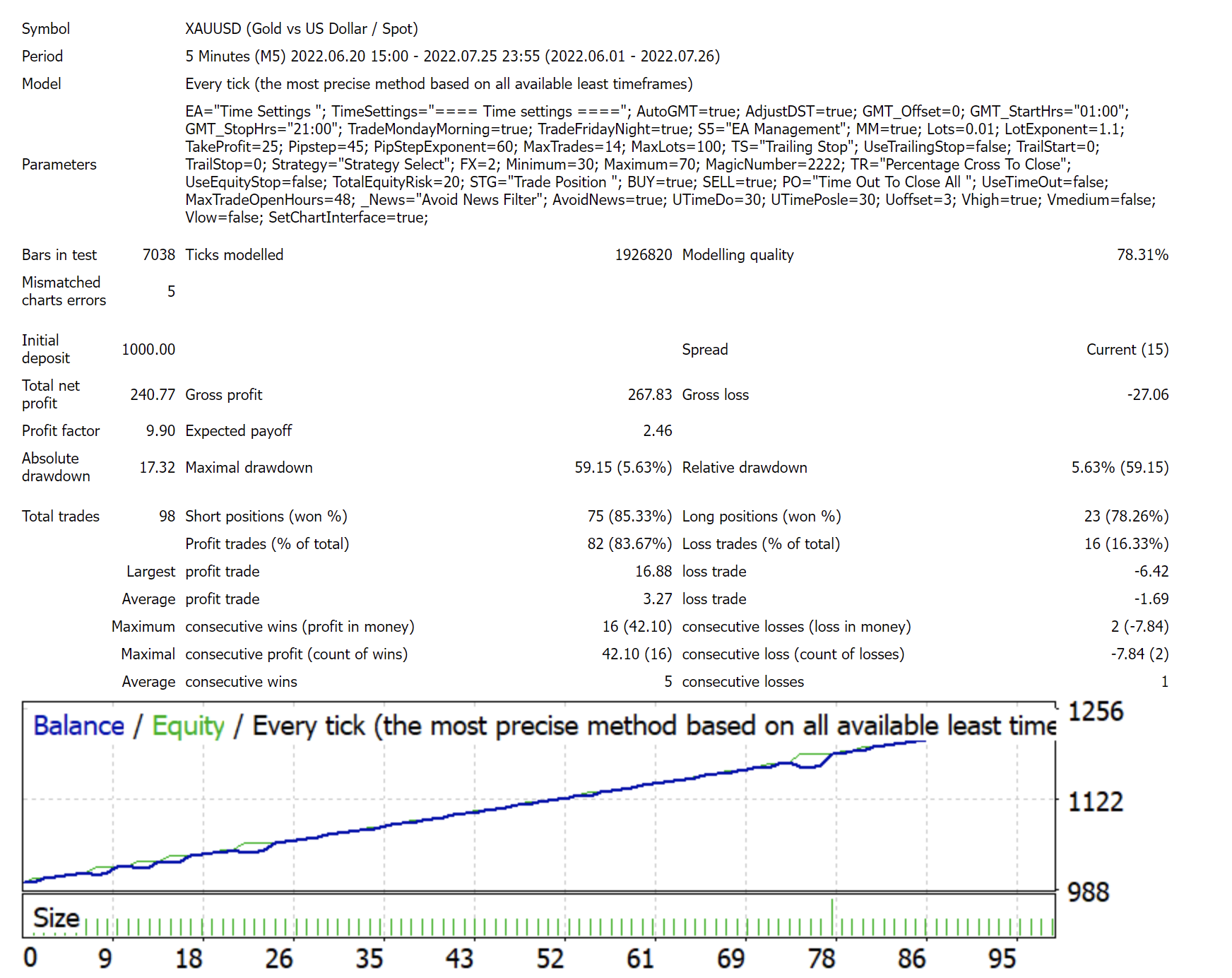Click the Model value 'Every tick' description
This screenshot has width=1232, height=978.
click(x=439, y=84)
